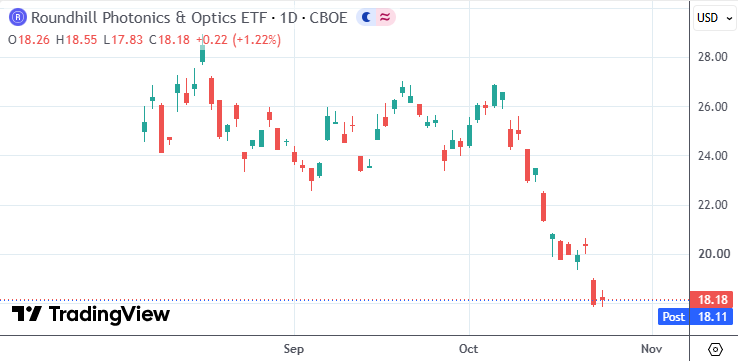The image size is (738, 361).
Task: Click the TradingView wordmark link
Action: [x=109, y=313]
